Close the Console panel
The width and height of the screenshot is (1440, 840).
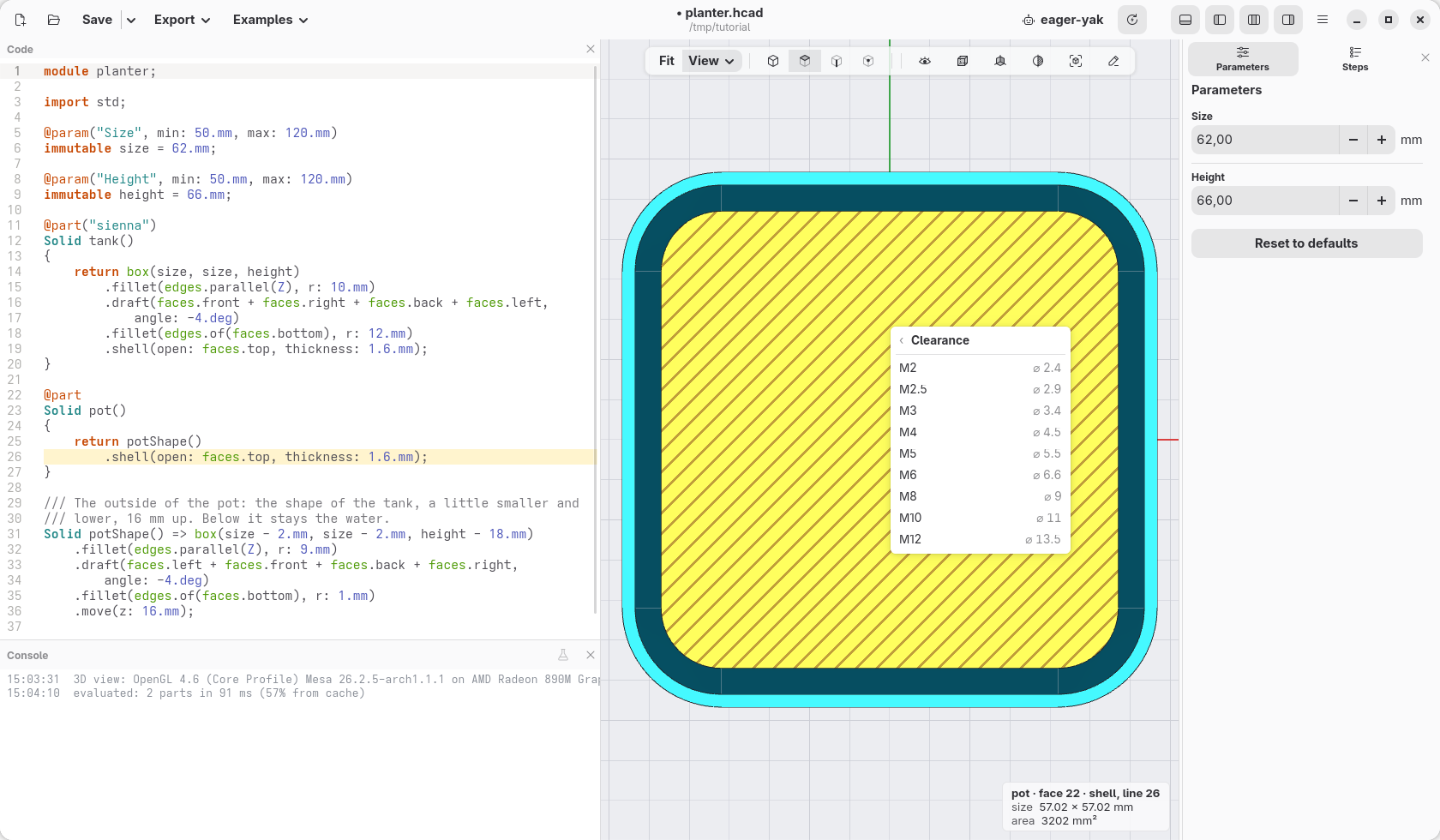pyautogui.click(x=591, y=655)
